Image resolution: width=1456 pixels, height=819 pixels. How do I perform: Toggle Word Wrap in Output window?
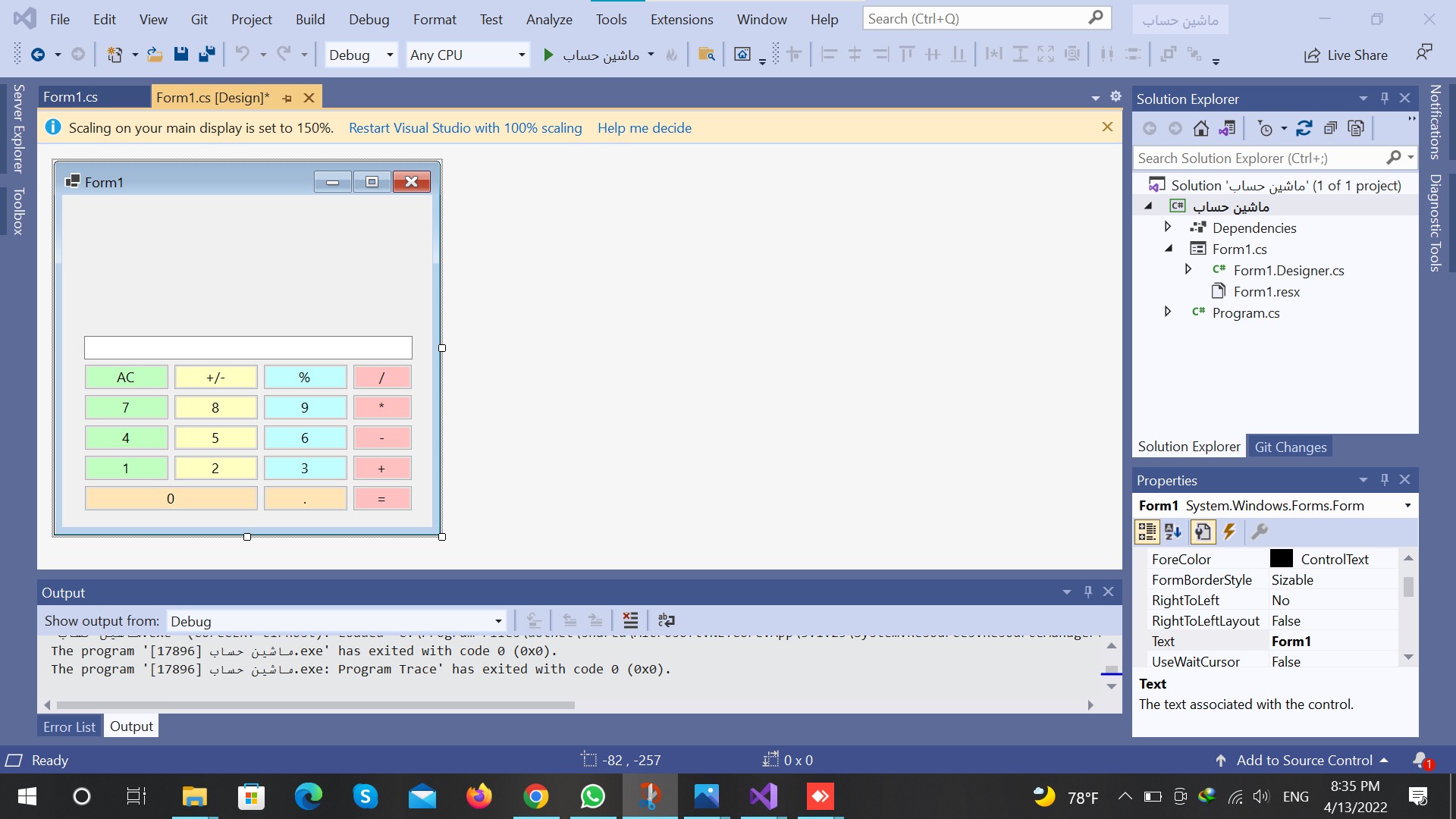[x=666, y=620]
